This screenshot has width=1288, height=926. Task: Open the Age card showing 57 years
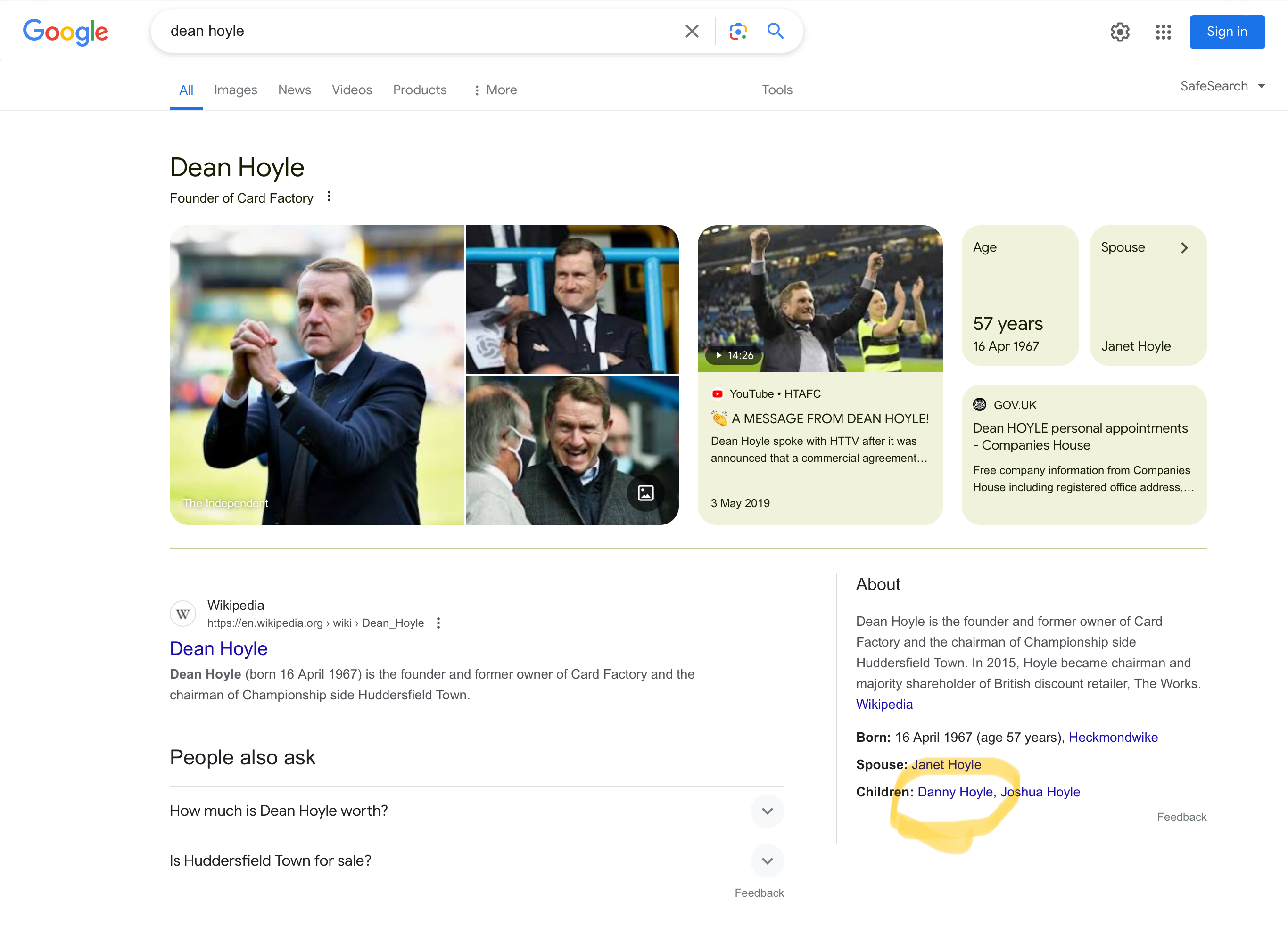1019,295
